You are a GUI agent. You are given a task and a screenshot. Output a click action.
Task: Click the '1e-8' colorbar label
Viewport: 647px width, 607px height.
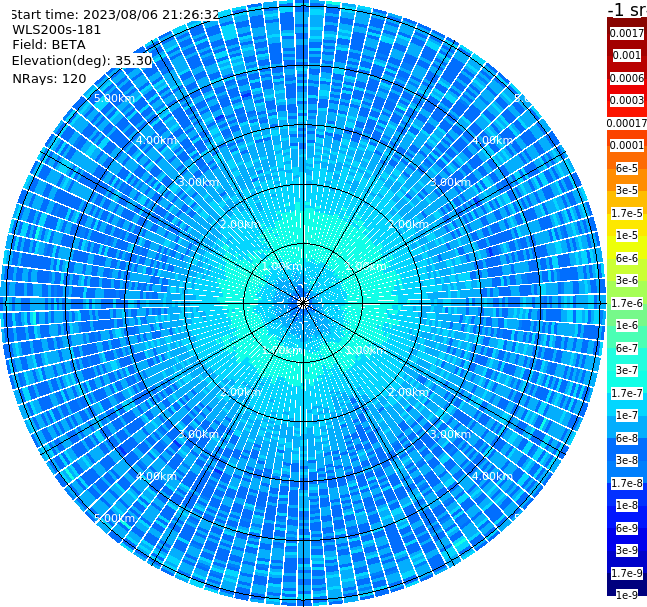pyautogui.click(x=627, y=505)
